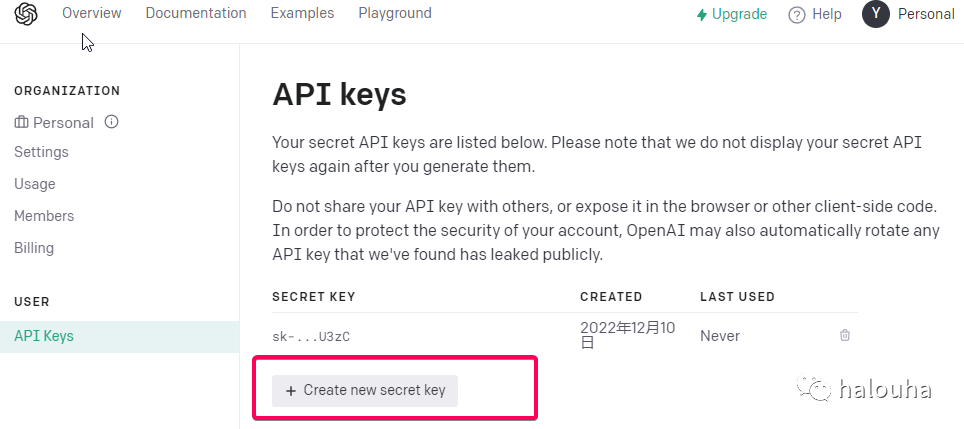
Task: Click the lightning bolt Upgrade icon
Action: (701, 15)
